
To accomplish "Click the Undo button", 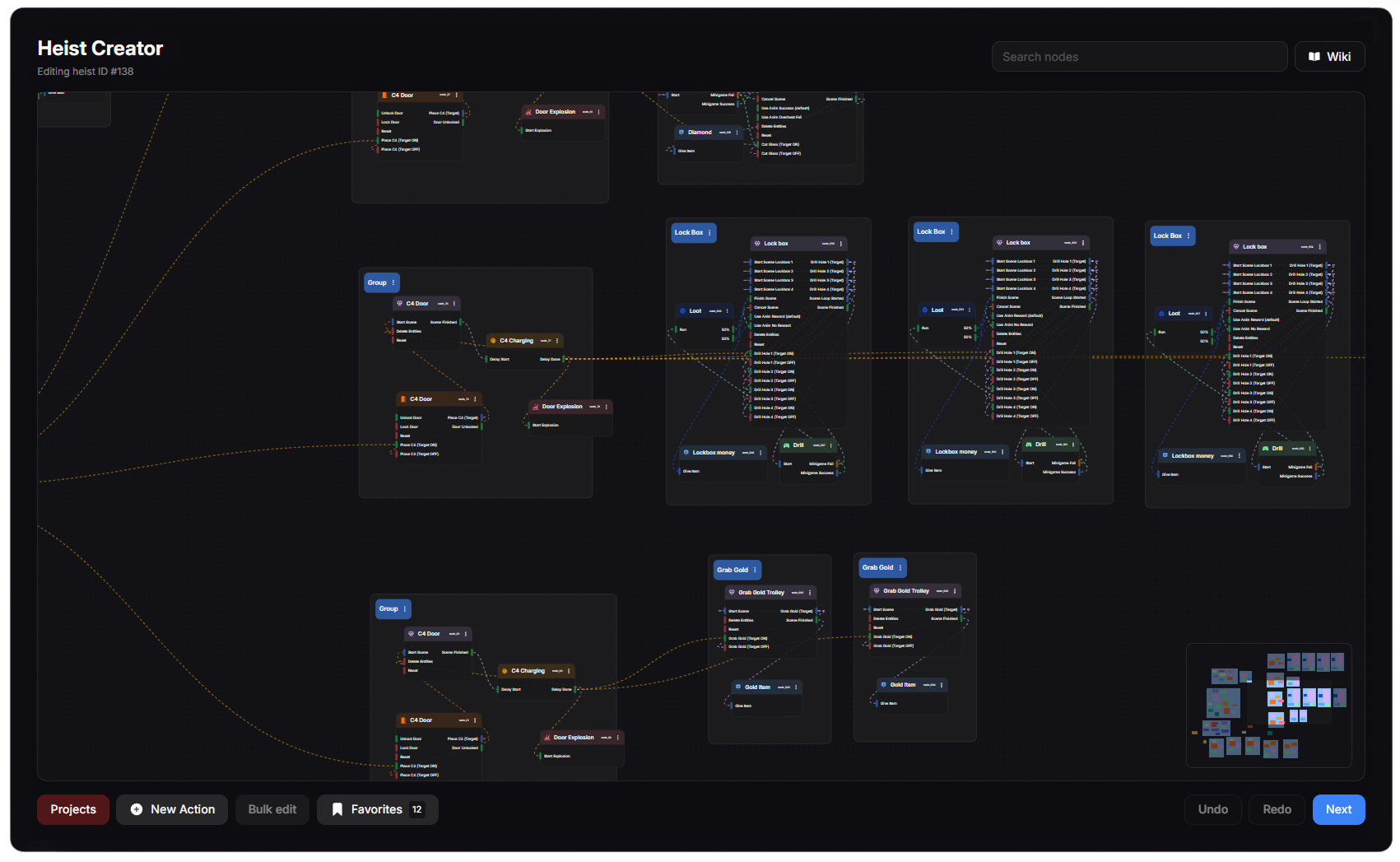I will click(x=1213, y=809).
